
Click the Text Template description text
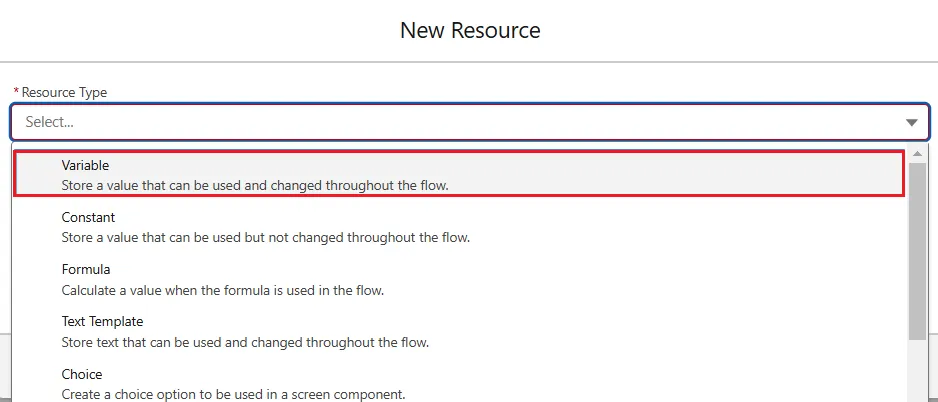(245, 342)
